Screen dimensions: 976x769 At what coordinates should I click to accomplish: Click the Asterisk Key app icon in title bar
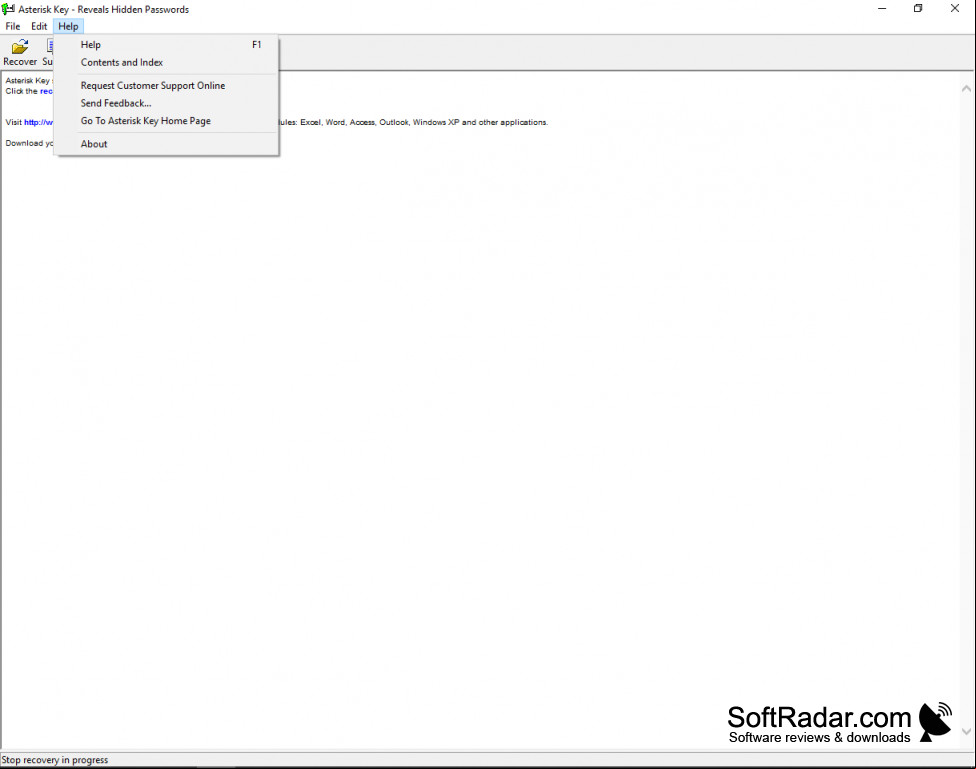click(x=8, y=9)
